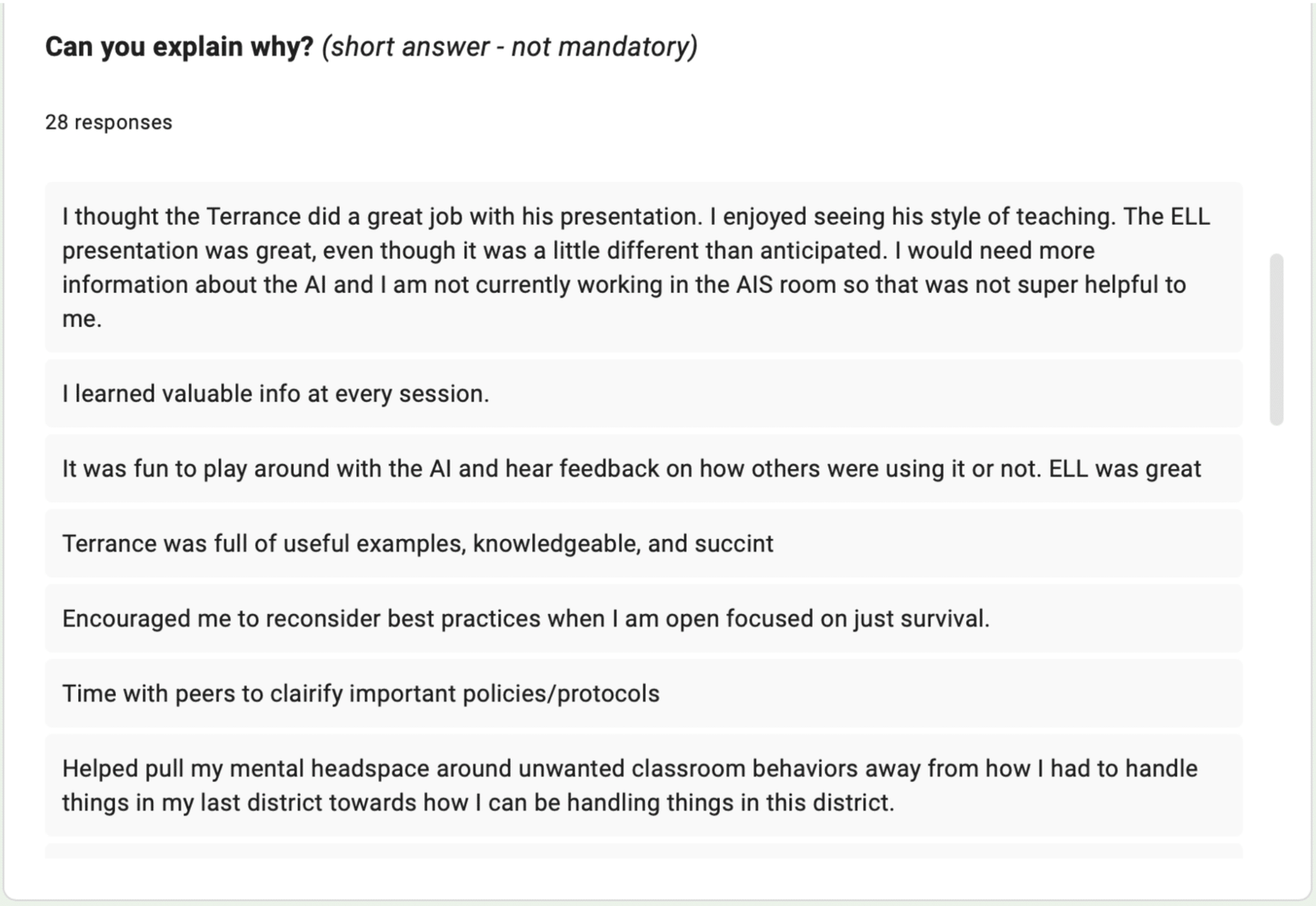Click the "ELL was great" text in third response
This screenshot has width=1316, height=906.
[x=1124, y=469]
